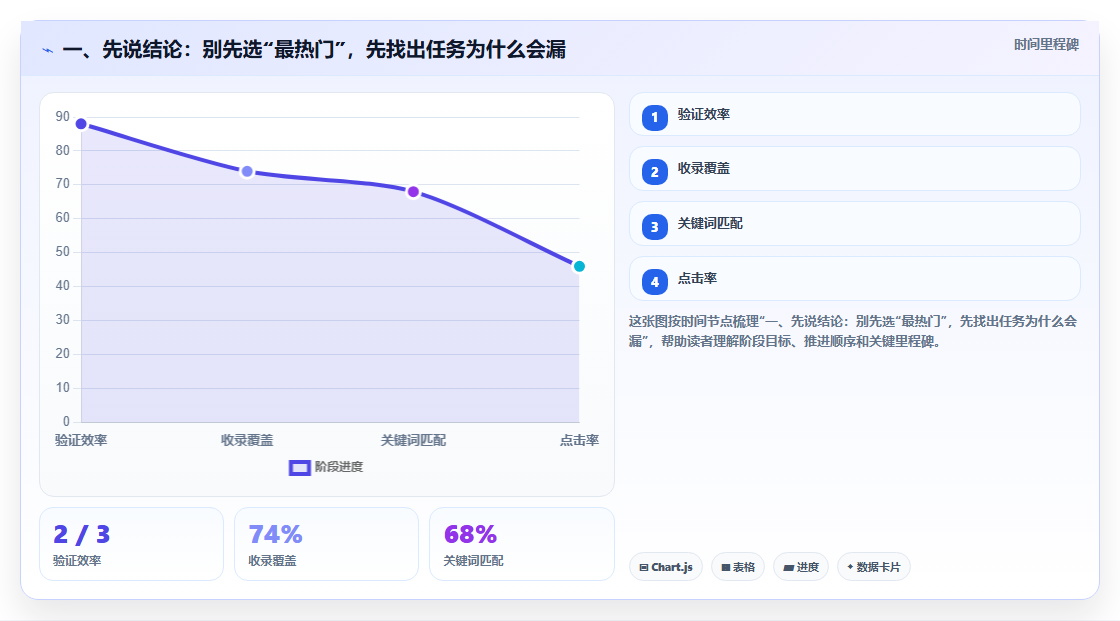This screenshot has width=1120, height=621.
Task: Open the 关键词匹配 milestone row
Action: [x=854, y=224]
